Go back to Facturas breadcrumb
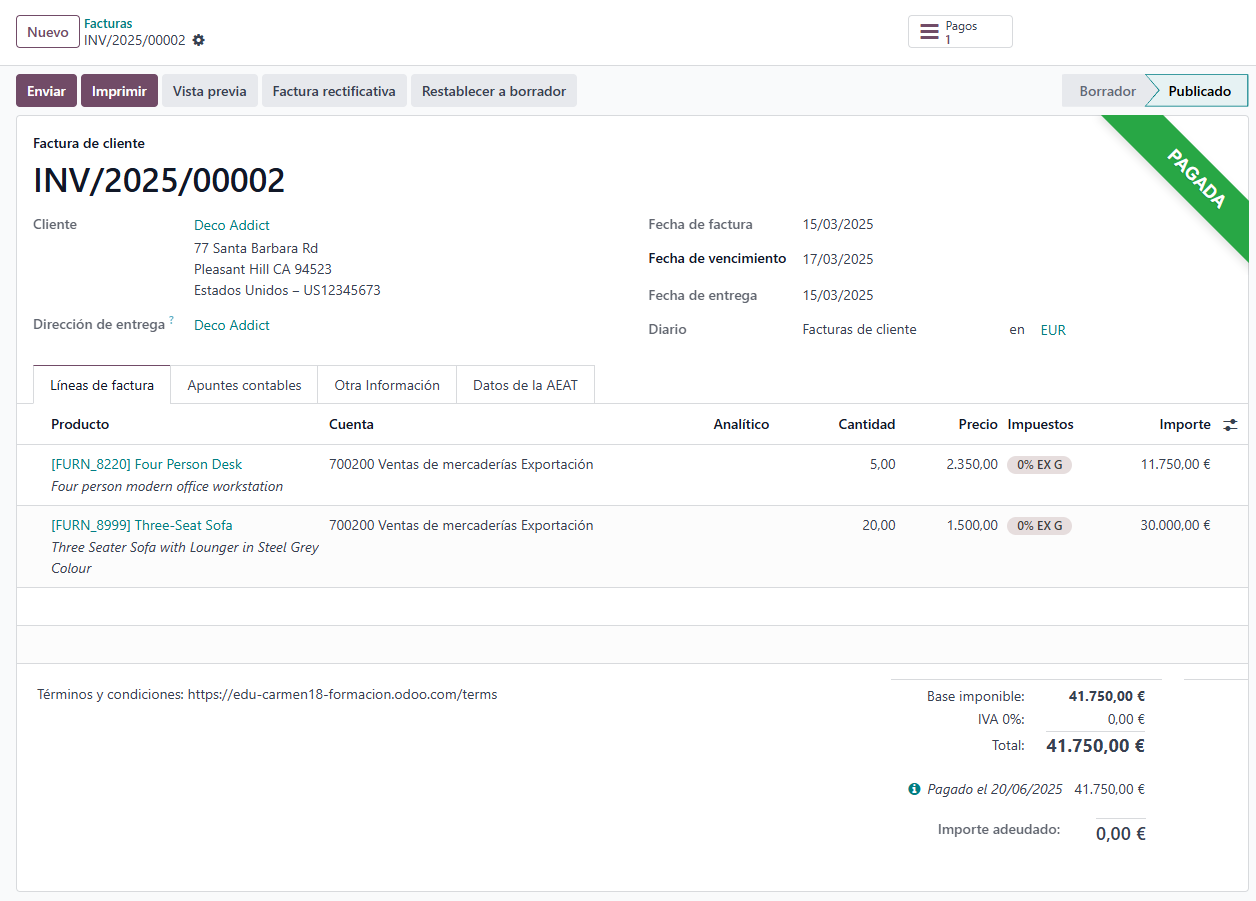 108,23
